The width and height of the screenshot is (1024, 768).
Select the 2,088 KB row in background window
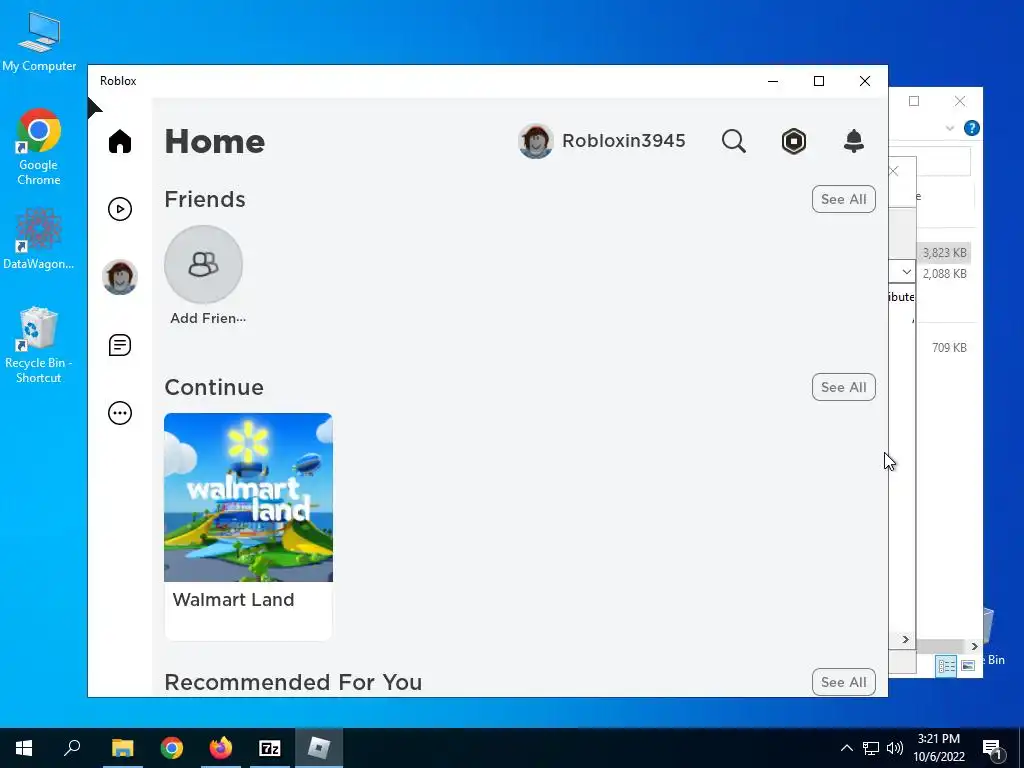click(x=944, y=274)
